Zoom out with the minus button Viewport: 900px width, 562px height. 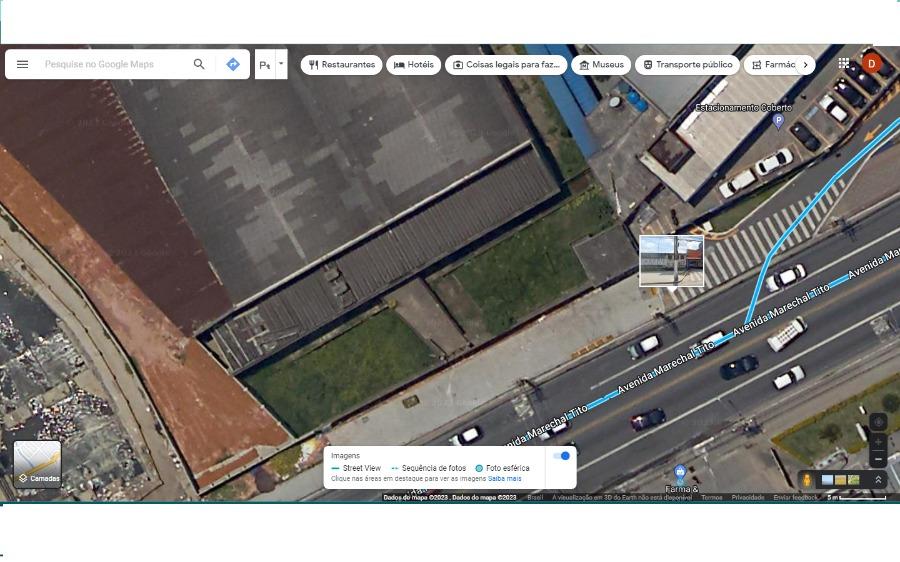coord(878,459)
